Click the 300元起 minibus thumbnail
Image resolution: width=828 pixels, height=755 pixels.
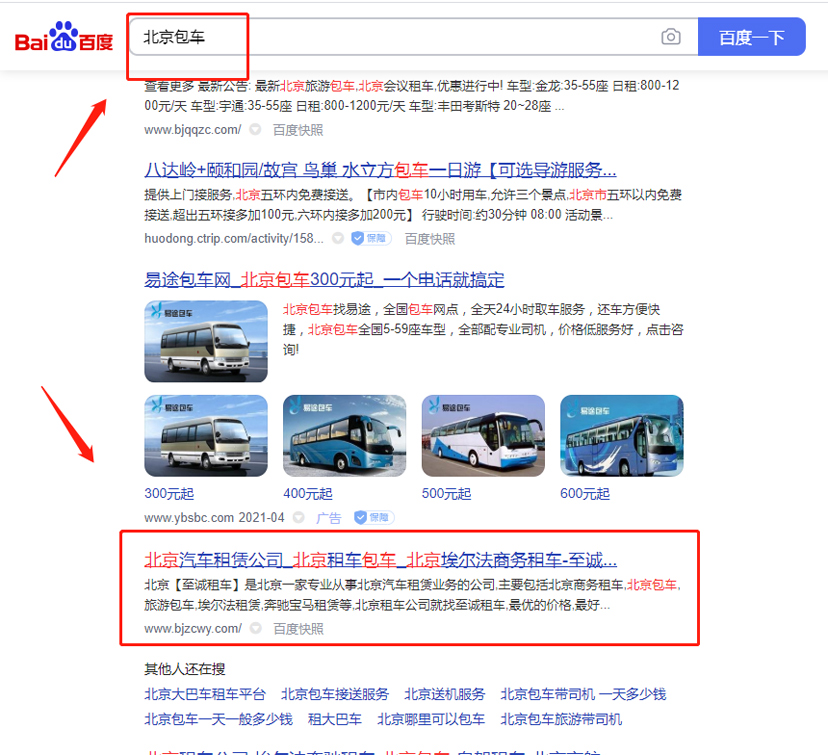point(206,436)
